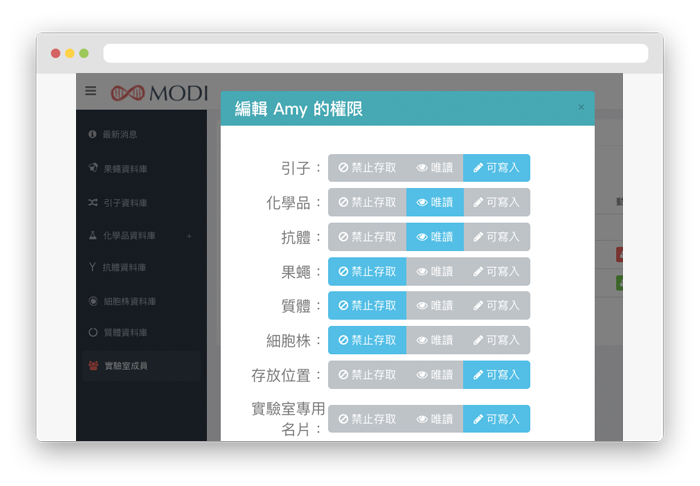This screenshot has width=700, height=486.
Task: Click the shuffle icon beside 引子資料庫
Action: point(93,203)
